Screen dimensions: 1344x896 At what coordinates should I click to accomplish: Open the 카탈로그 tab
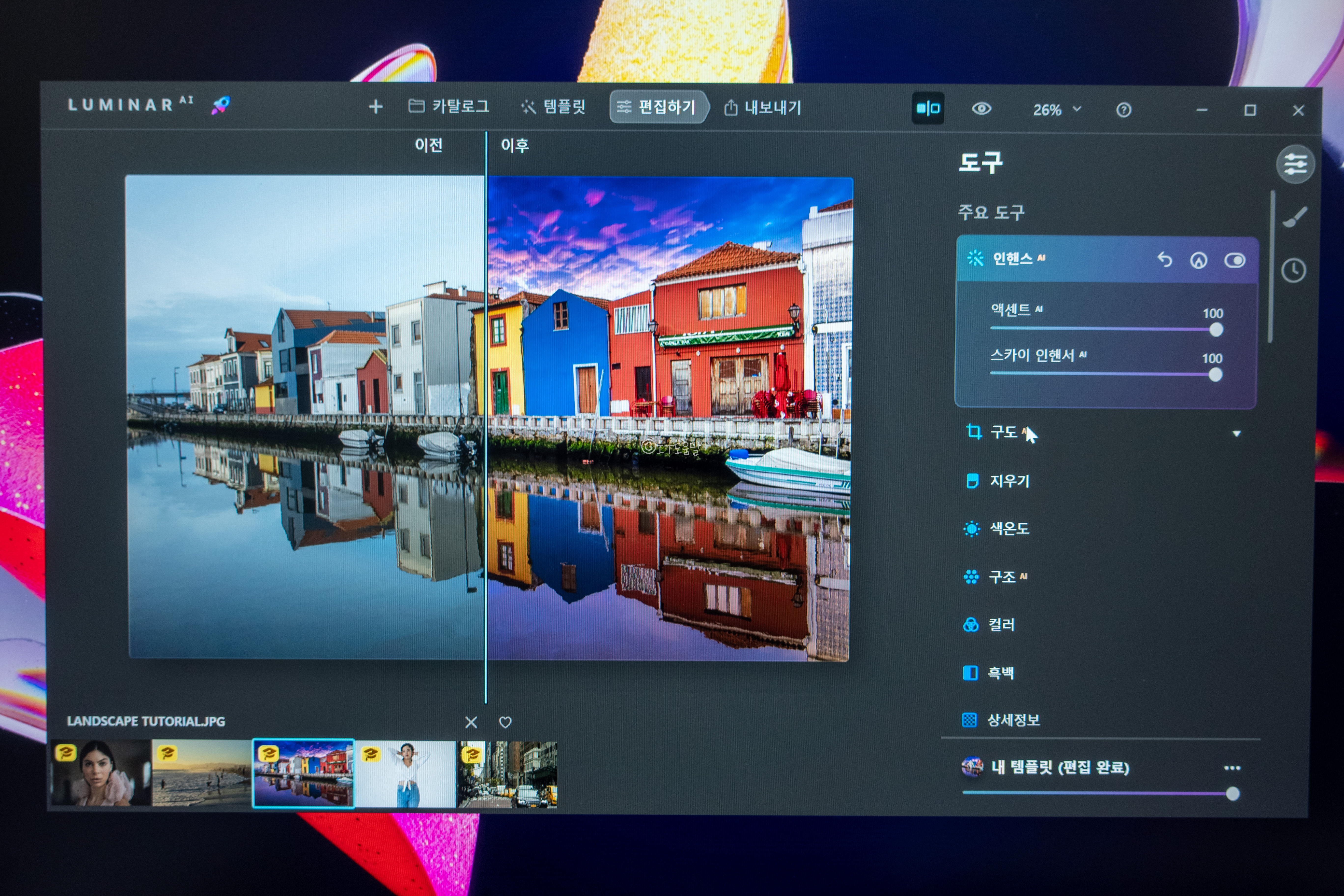point(449,106)
